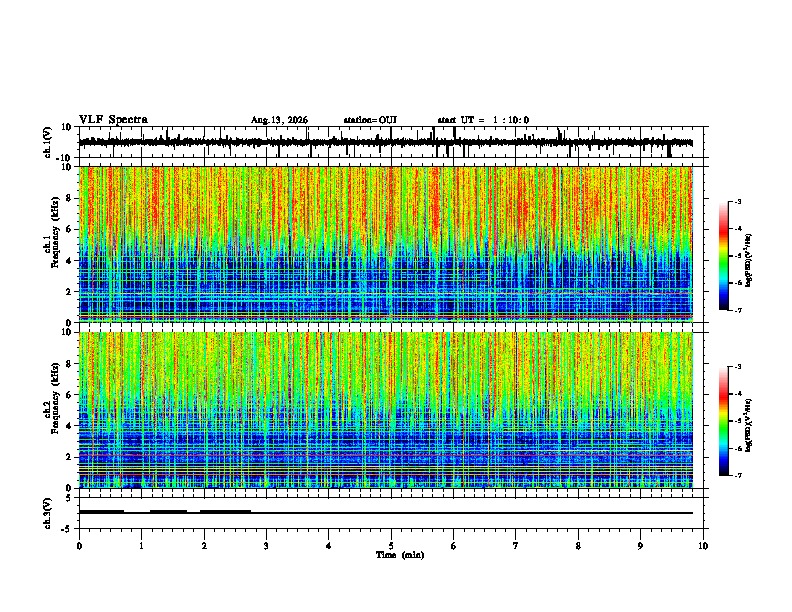Click the '8' tick on Time axis
Image resolution: width=792 pixels, height=612 pixels.
[578, 545]
